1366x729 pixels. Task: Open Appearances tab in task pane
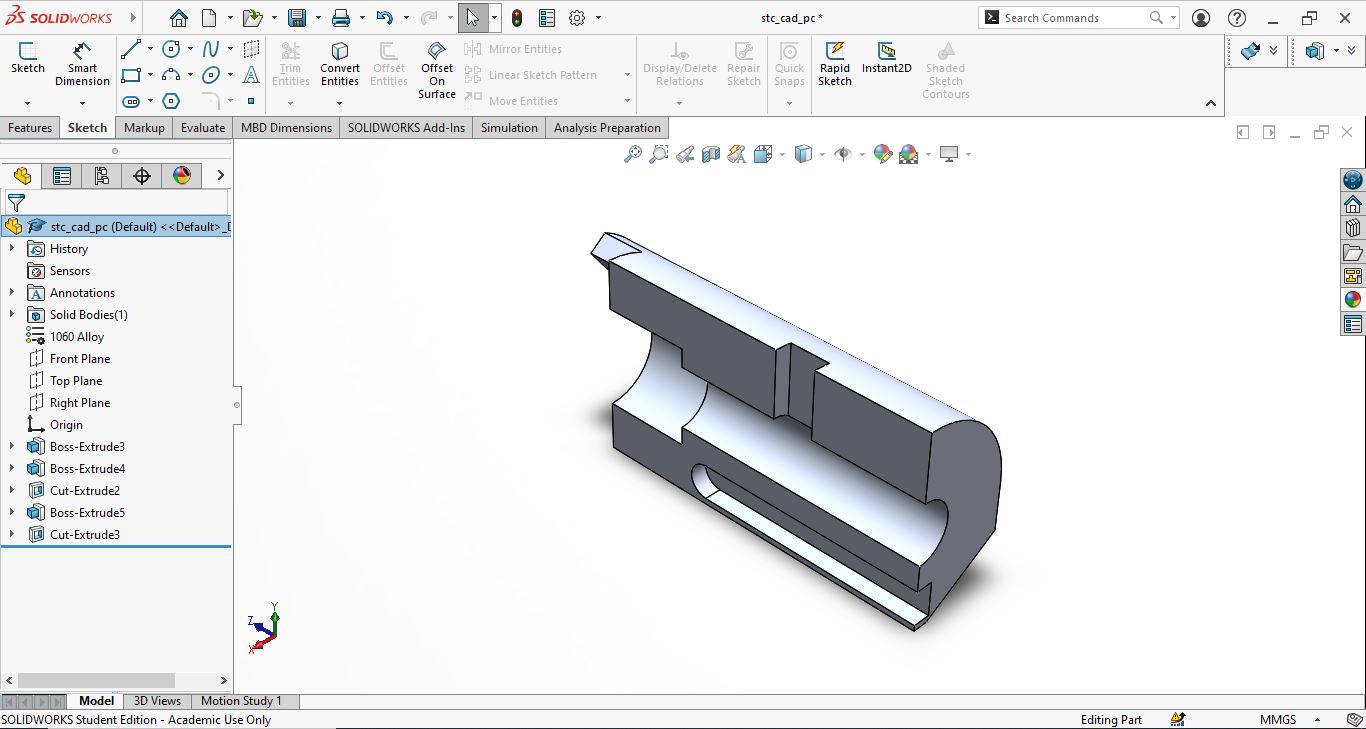coord(1353,299)
